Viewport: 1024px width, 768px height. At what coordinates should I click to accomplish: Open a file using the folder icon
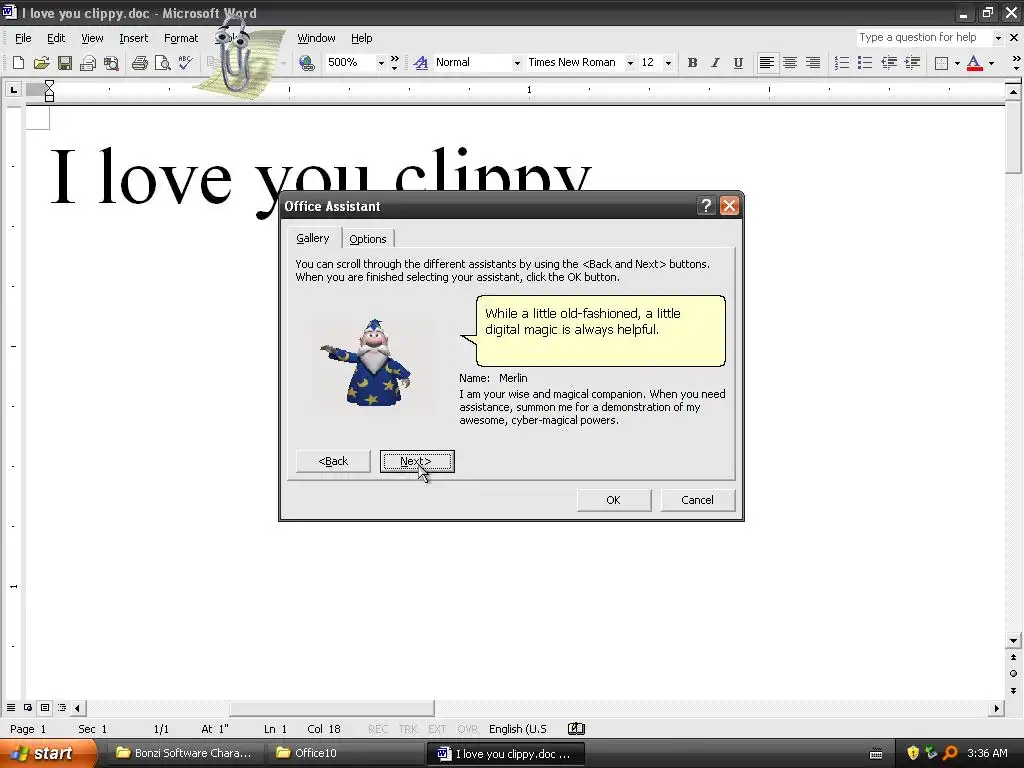click(41, 63)
